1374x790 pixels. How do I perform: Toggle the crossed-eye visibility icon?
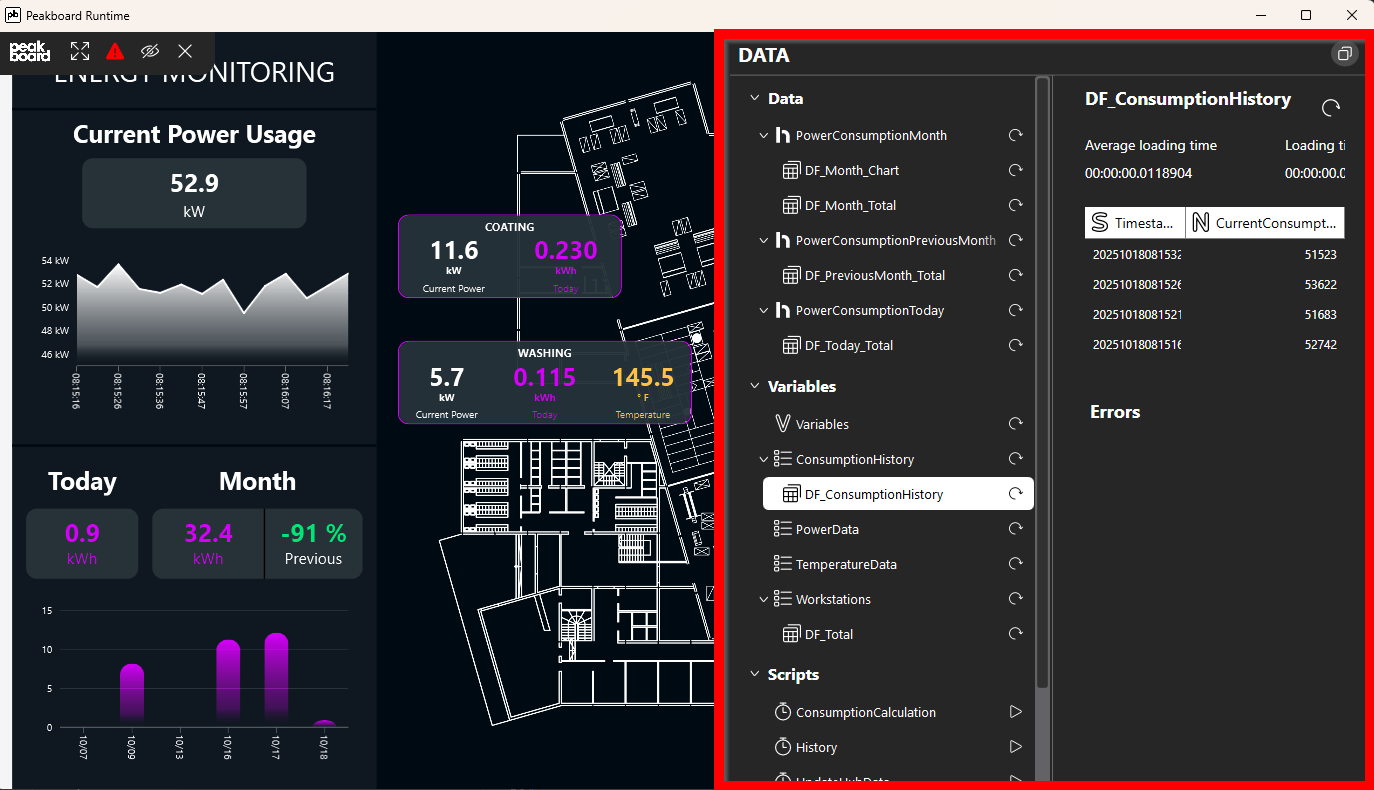tap(150, 51)
